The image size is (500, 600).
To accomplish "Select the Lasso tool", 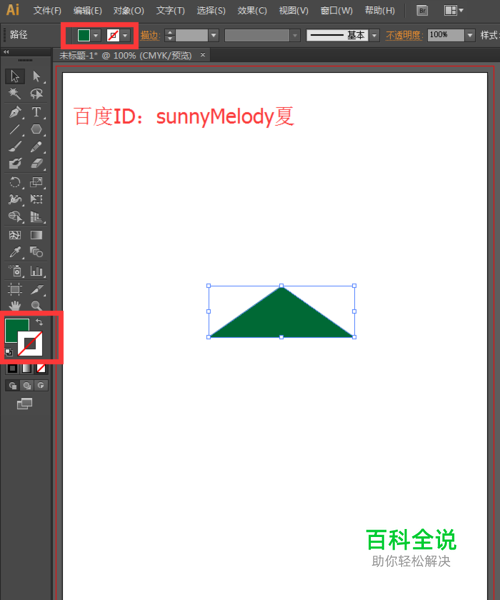I will 36,94.
